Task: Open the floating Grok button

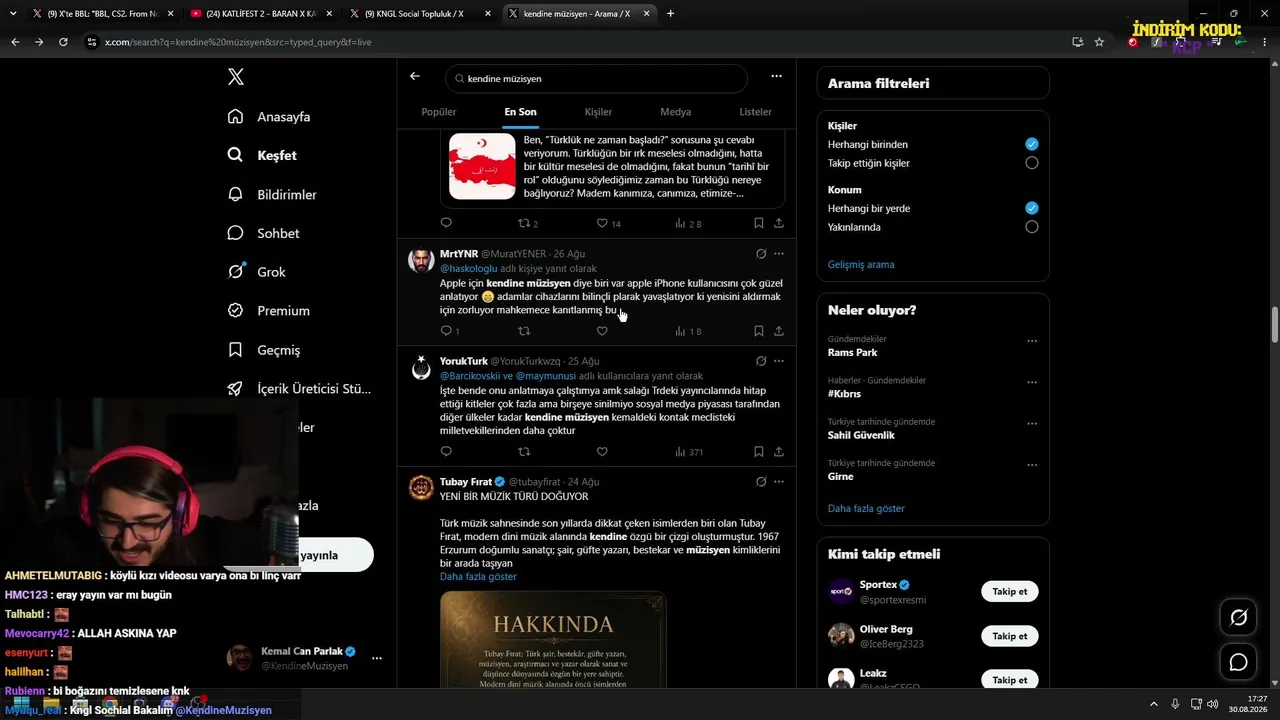Action: (x=1238, y=618)
